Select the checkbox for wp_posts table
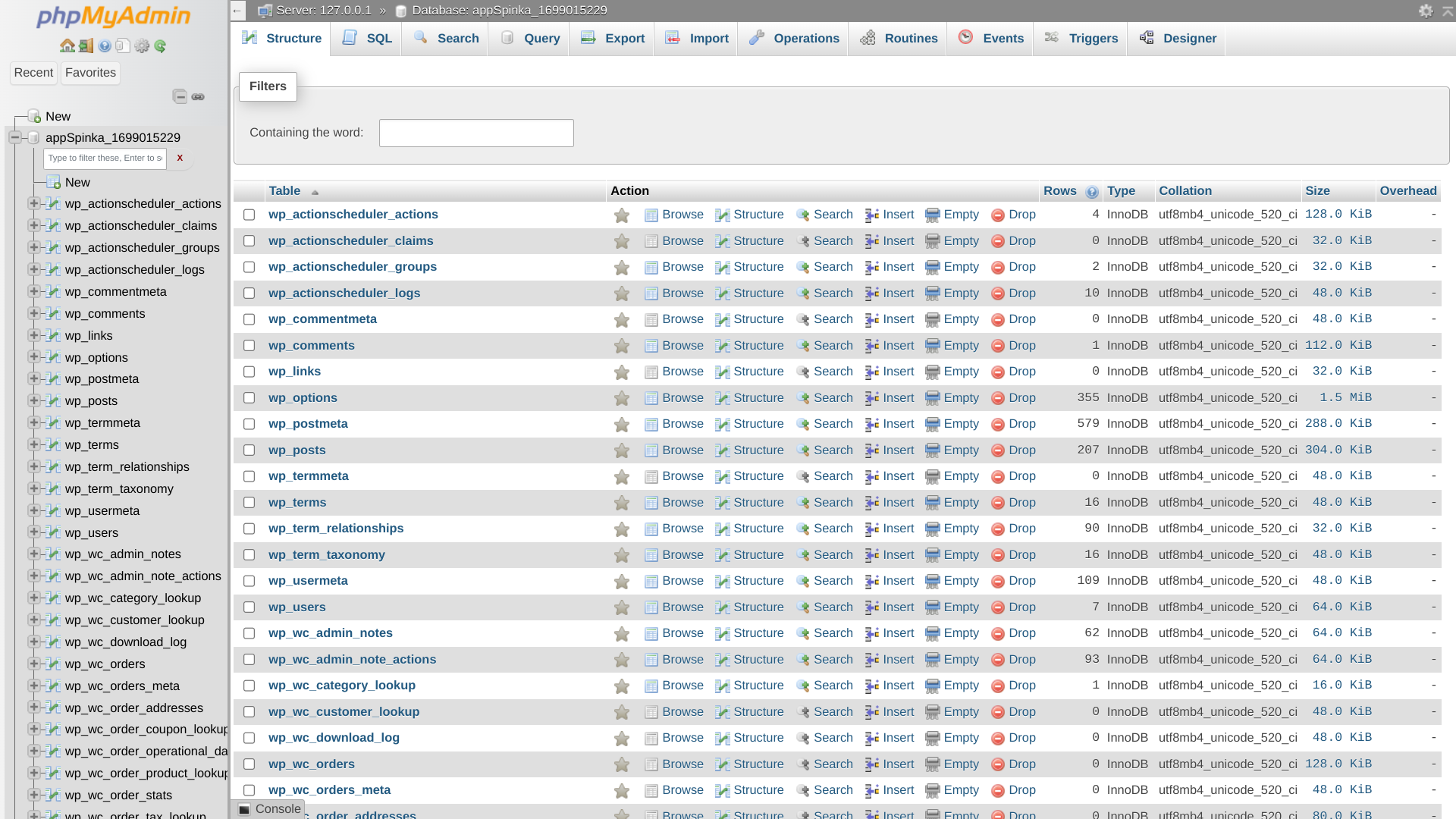This screenshot has width=1456, height=819. (249, 450)
